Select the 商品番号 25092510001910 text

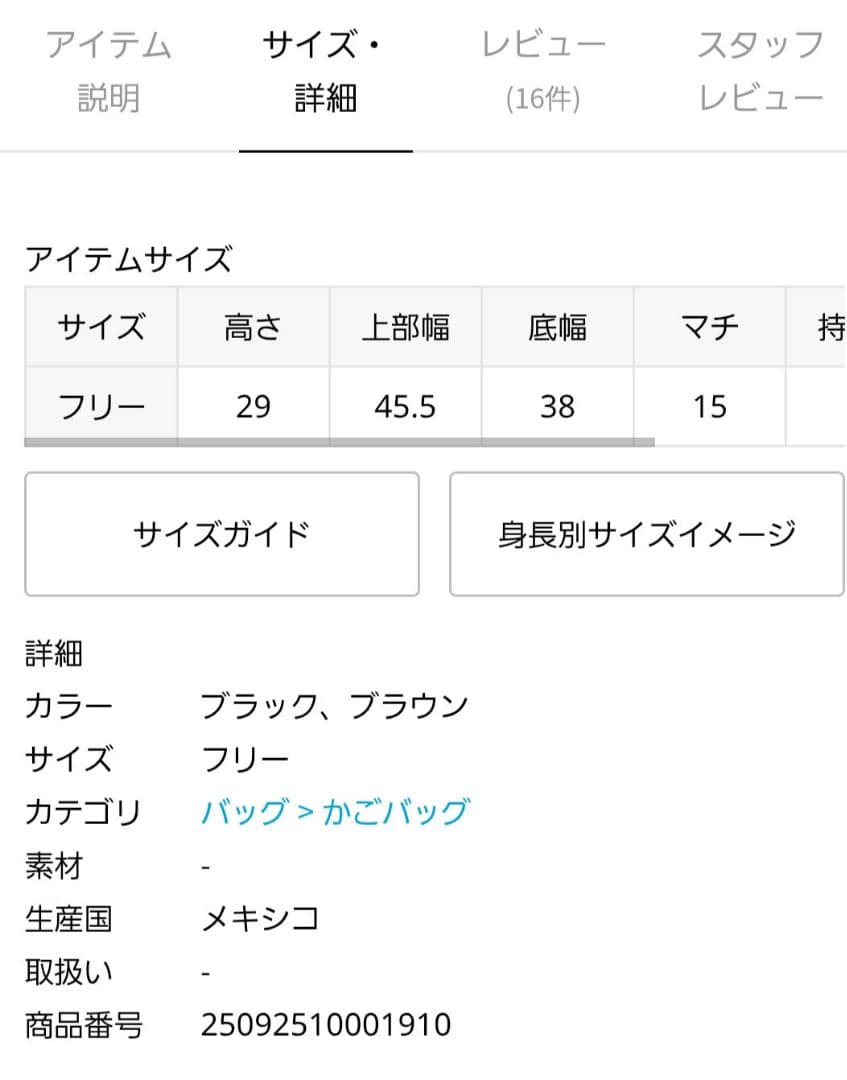click(x=325, y=1024)
